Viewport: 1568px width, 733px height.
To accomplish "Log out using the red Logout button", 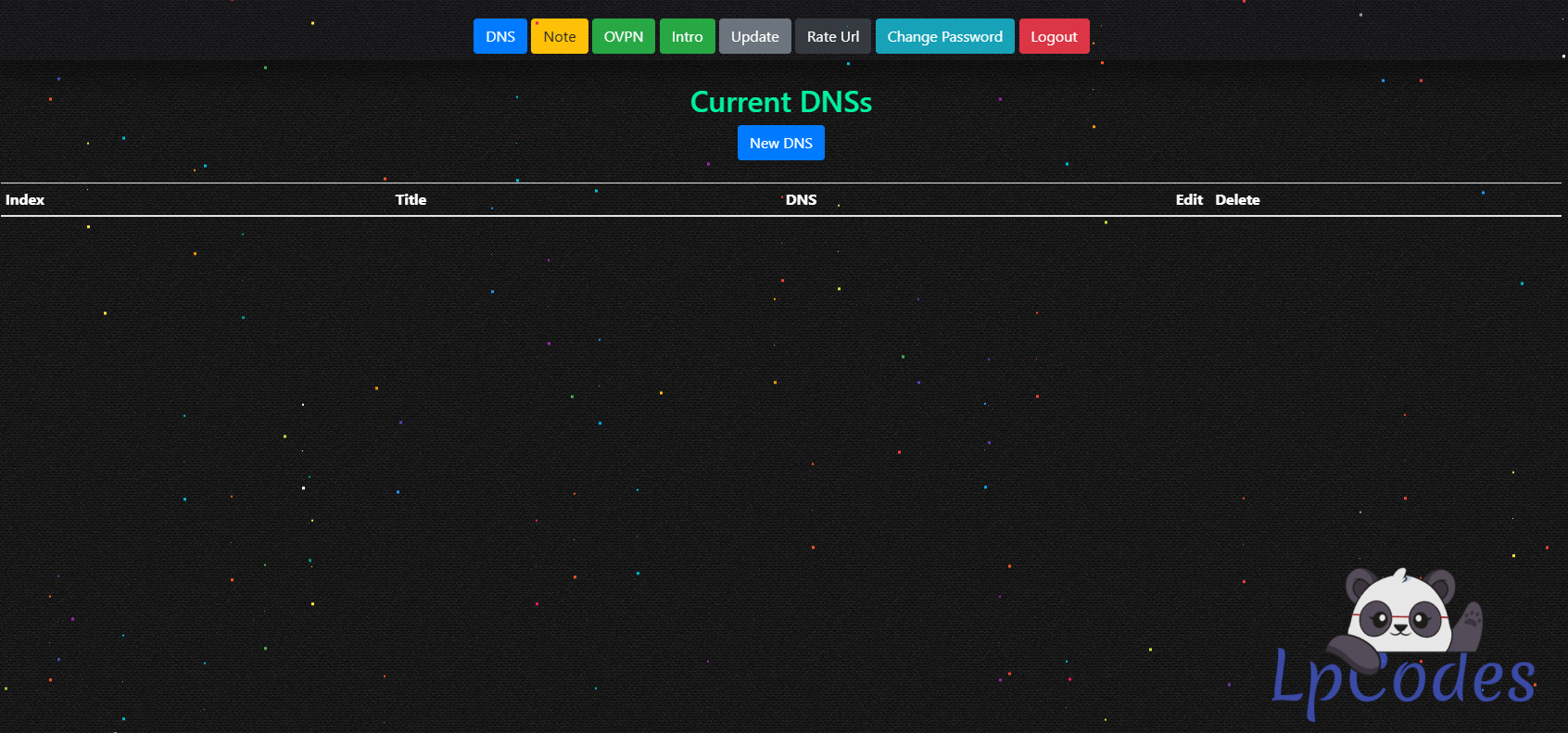I will tap(1054, 36).
